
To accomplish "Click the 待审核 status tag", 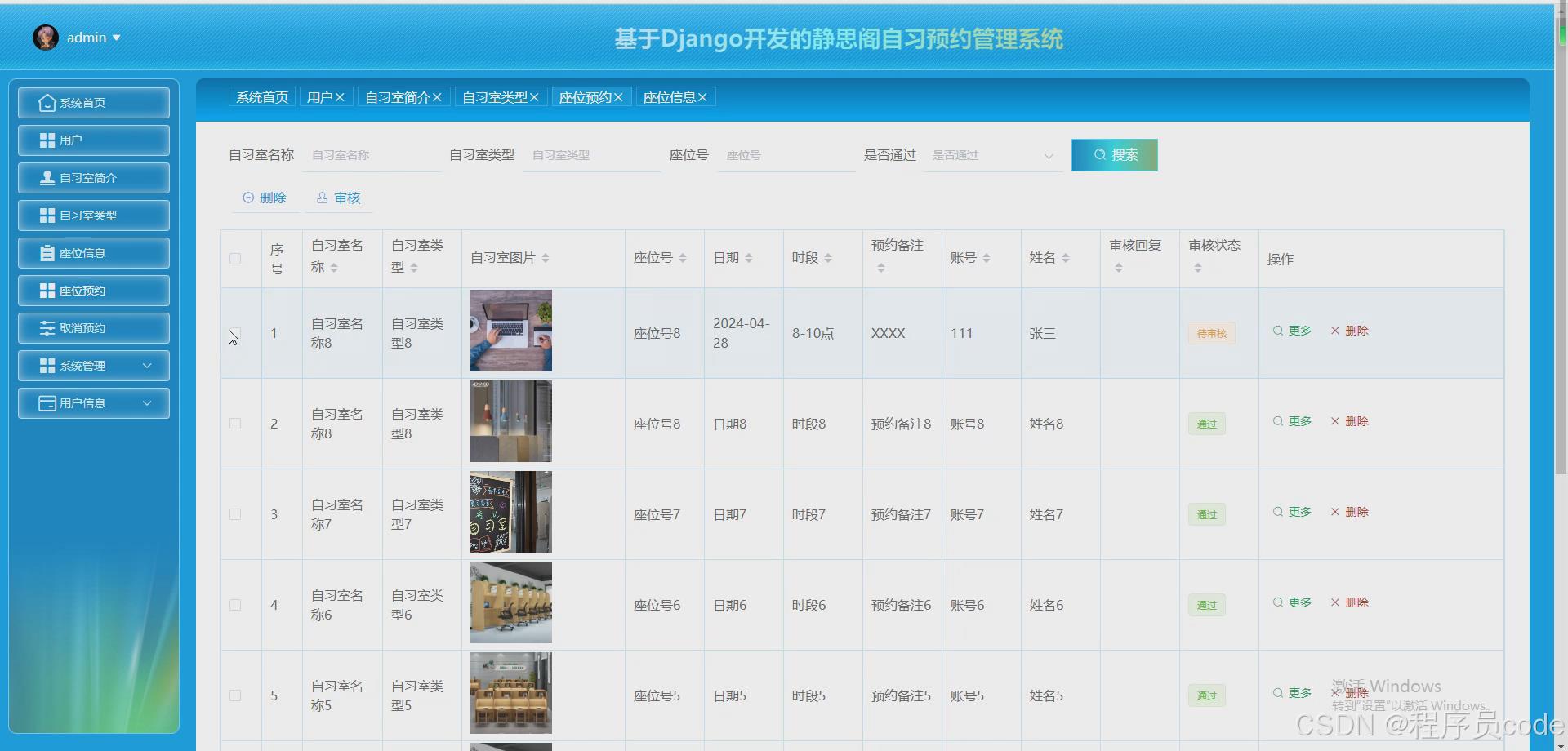I will (1212, 333).
